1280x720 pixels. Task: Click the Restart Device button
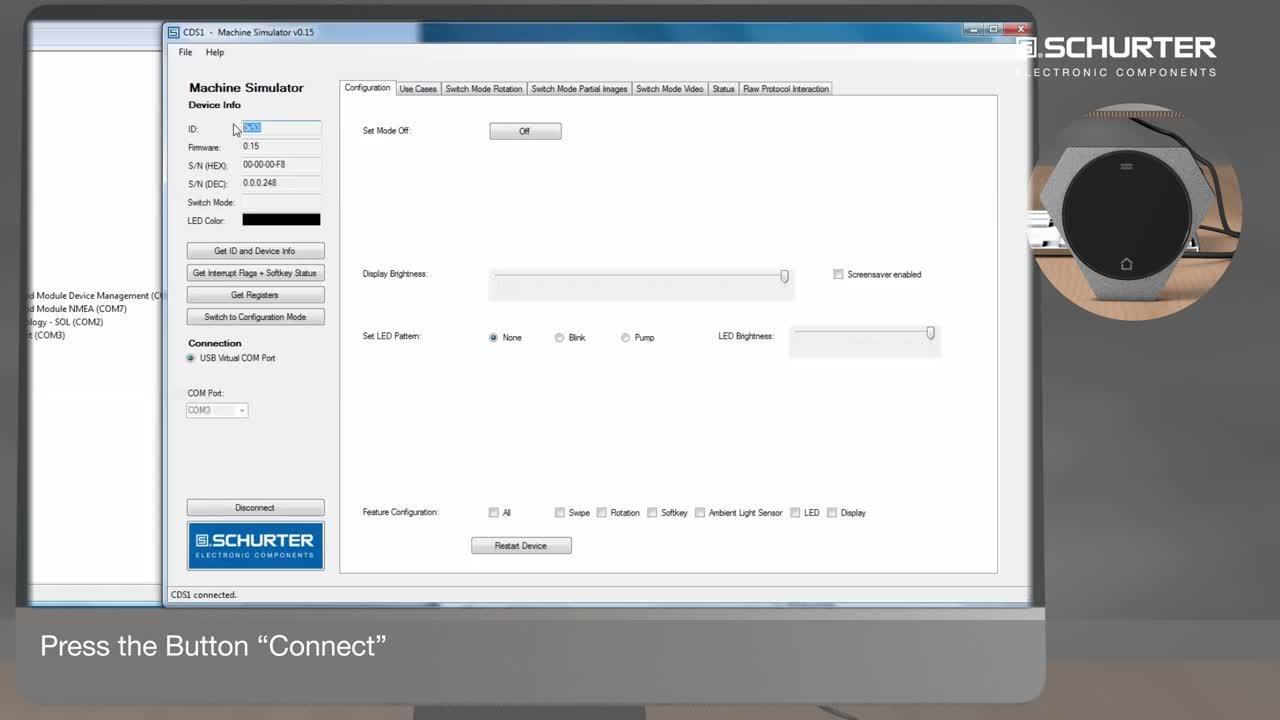point(521,546)
